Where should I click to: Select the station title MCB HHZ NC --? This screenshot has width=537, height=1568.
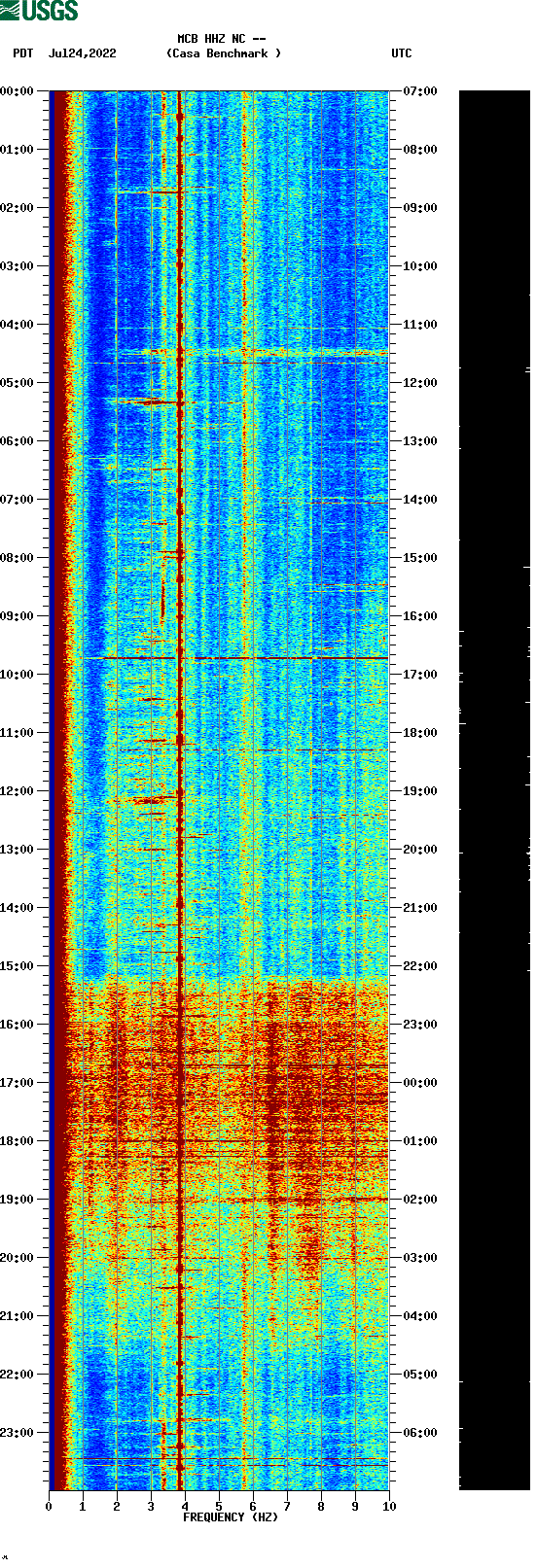222,40
